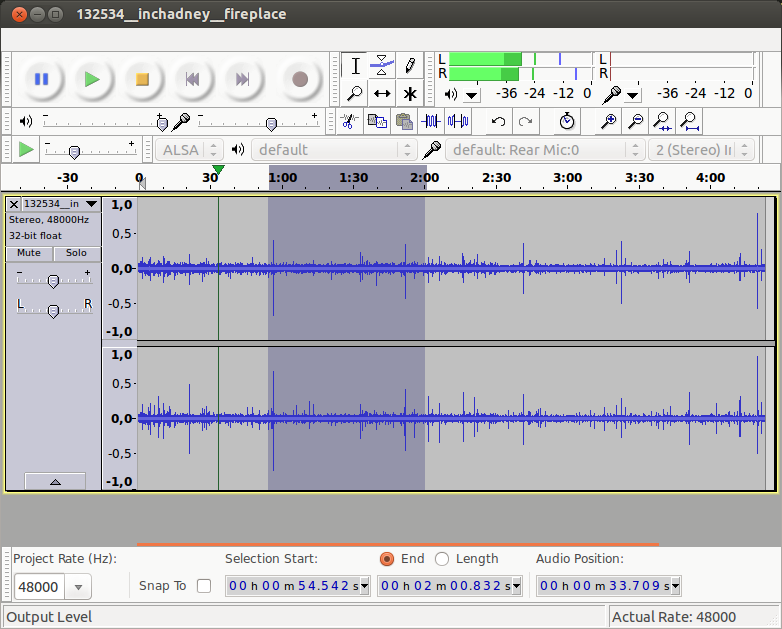Viewport: 782px width, 629px height.
Task: Open the End time format dropdown arrow
Action: click(x=517, y=586)
